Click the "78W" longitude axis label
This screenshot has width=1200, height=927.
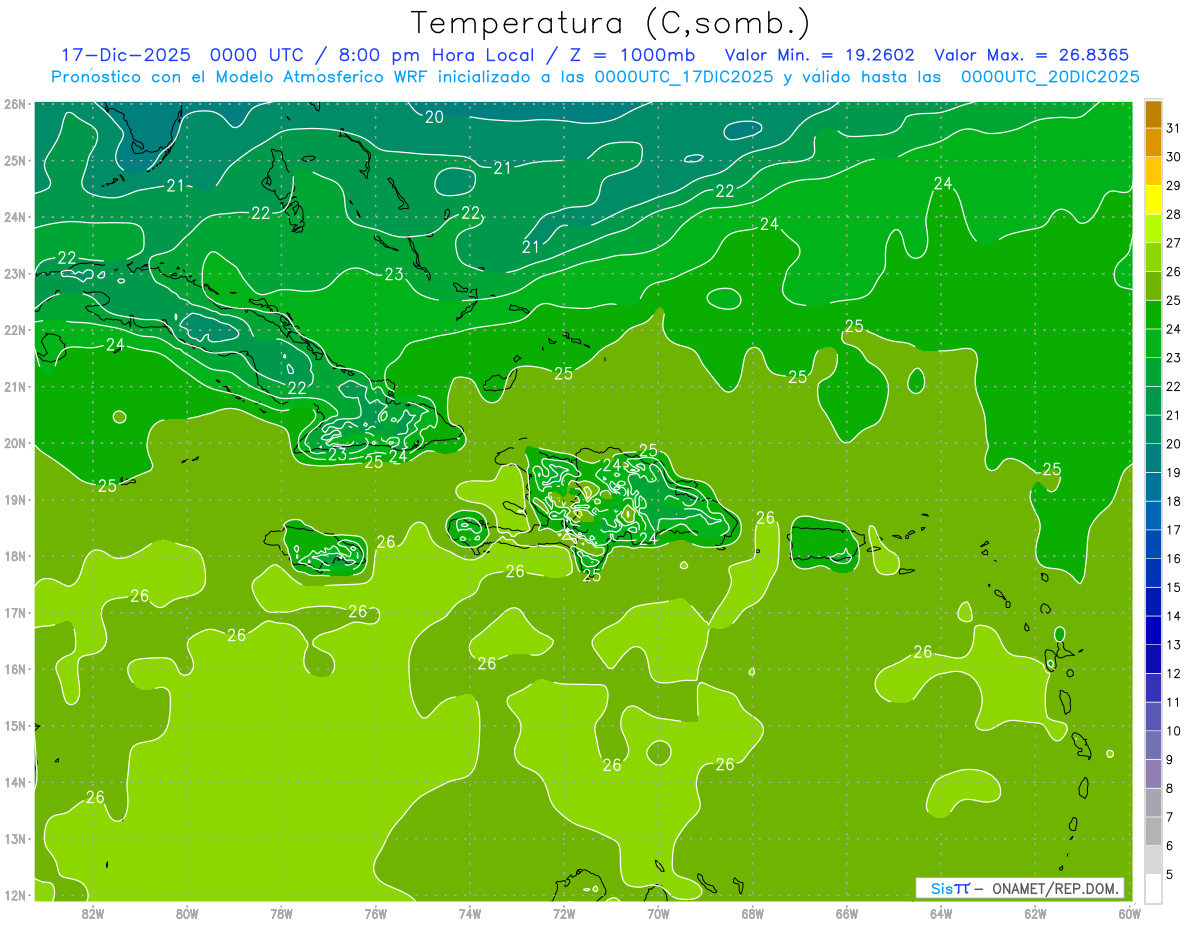pyautogui.click(x=281, y=912)
